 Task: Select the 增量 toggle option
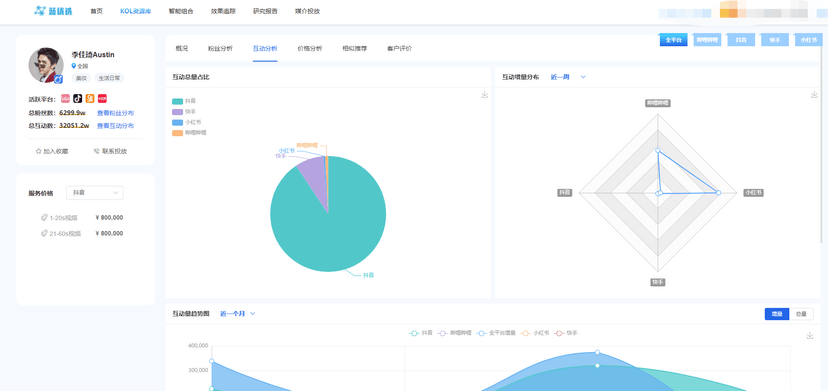(777, 314)
